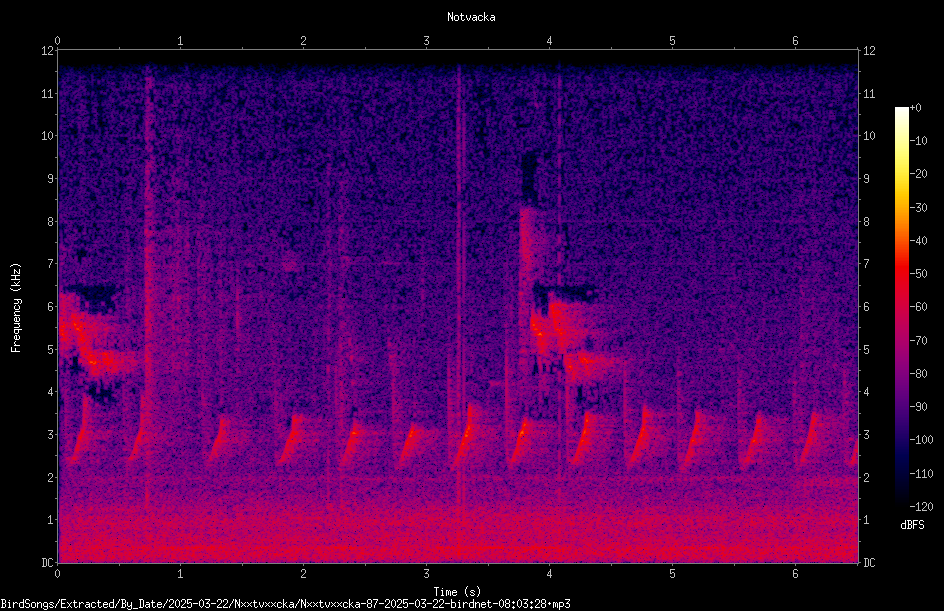Viewport: 944px width, 611px height.
Task: Click the 1-second marker on bottom axis
Action: tap(180, 574)
